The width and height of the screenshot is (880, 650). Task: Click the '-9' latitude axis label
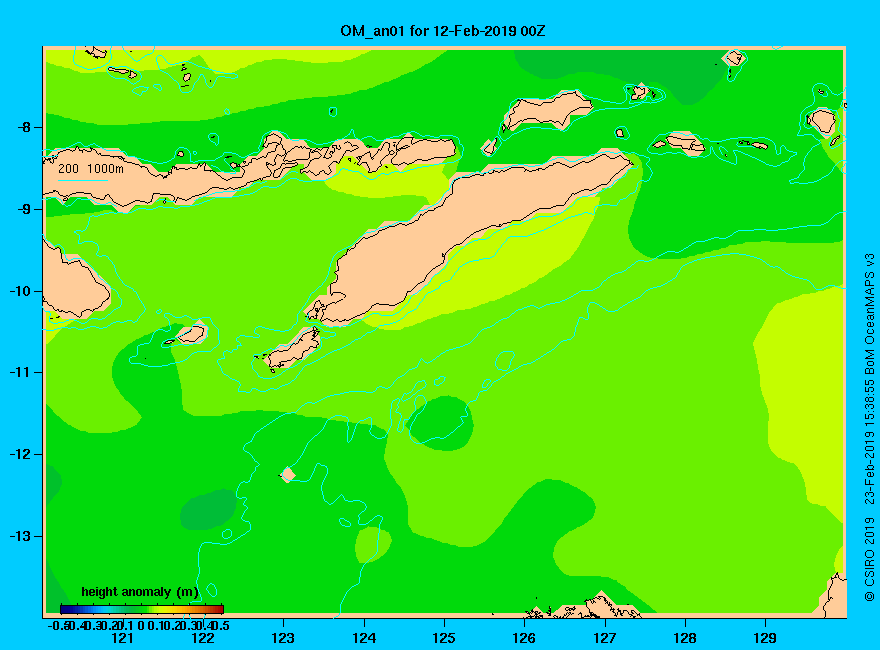(x=24, y=209)
